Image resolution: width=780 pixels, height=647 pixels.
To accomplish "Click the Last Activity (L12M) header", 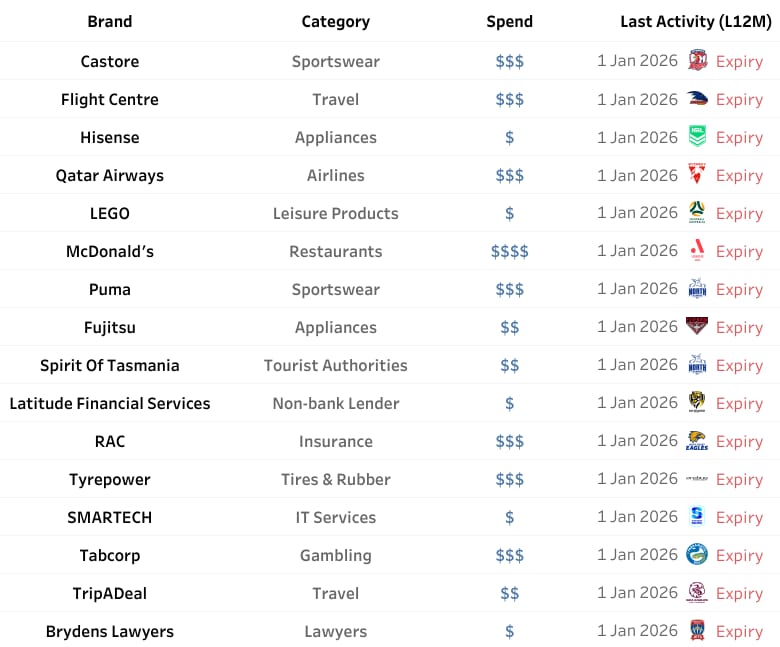I will click(x=696, y=21).
